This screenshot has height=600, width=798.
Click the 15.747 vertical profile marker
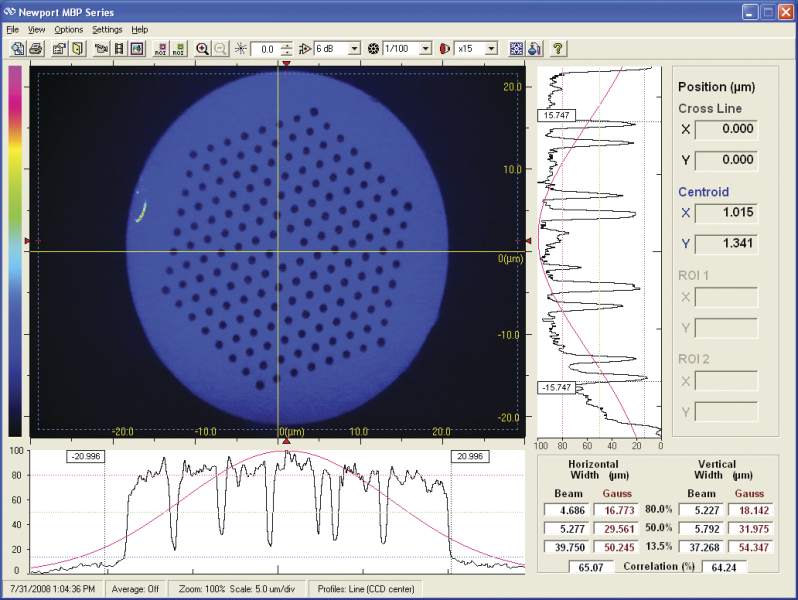[553, 115]
